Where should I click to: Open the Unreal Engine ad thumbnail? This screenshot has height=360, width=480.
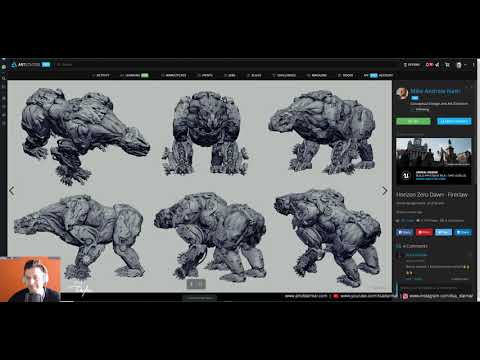(x=434, y=161)
